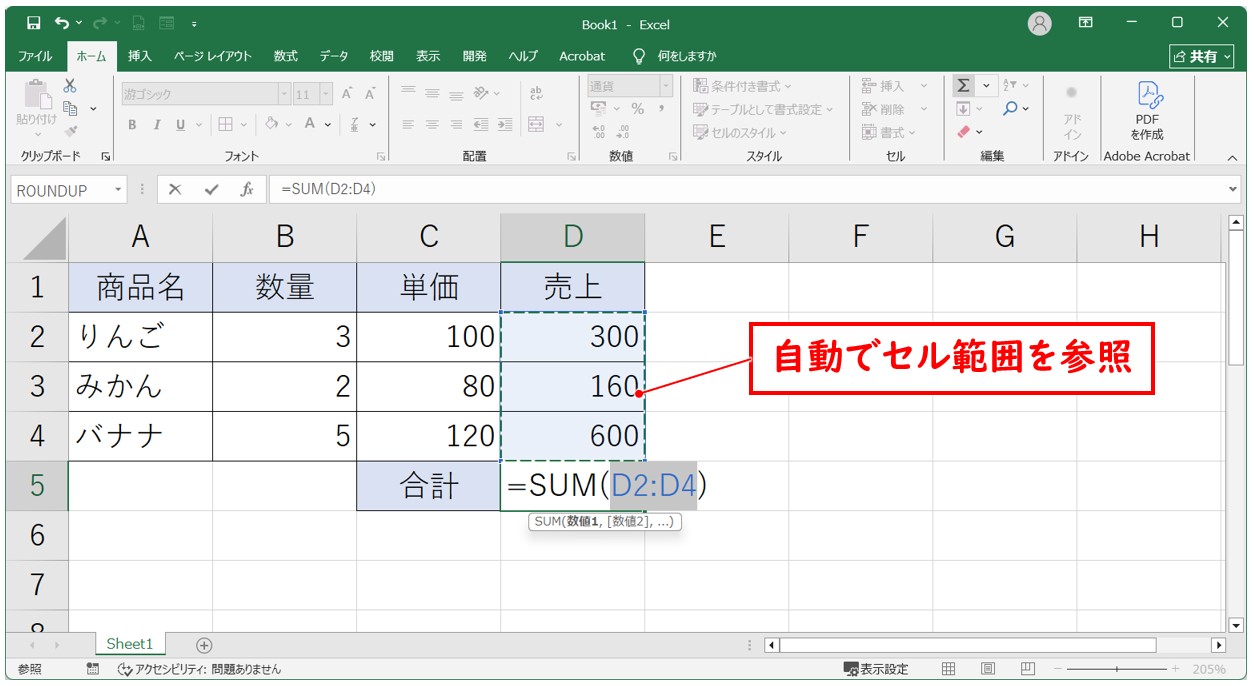
Task: Open the ファイル tab
Action: click(35, 56)
